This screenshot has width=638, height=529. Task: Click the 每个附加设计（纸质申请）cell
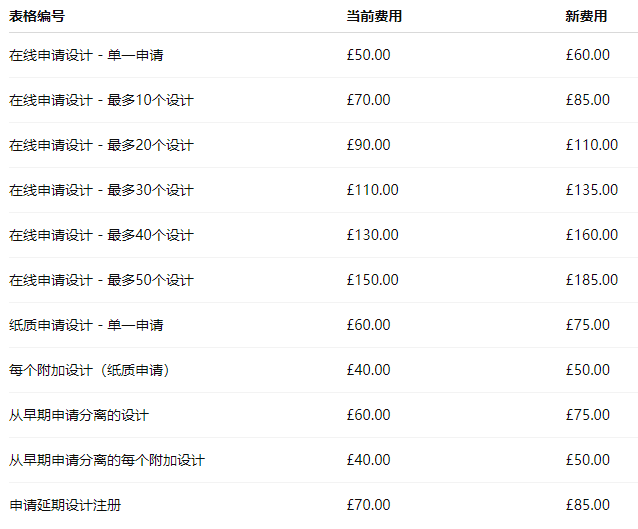[x=92, y=370]
